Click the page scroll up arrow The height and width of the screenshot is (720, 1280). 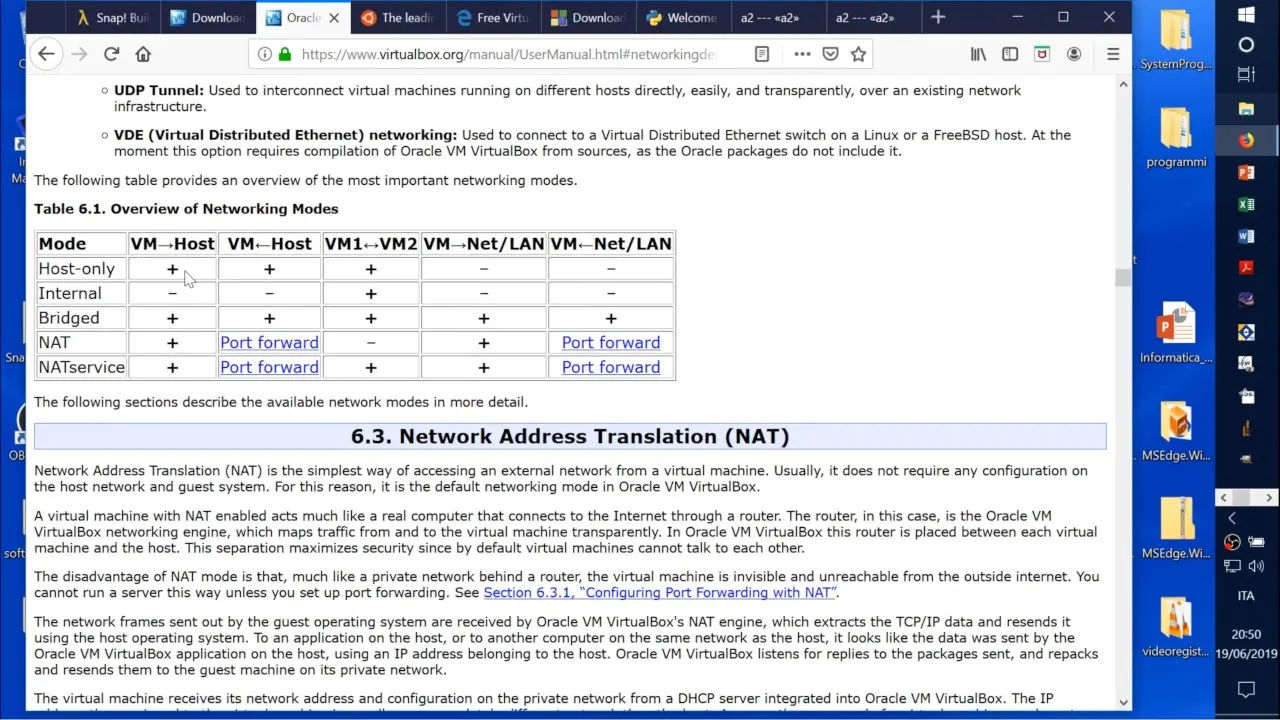point(1123,84)
